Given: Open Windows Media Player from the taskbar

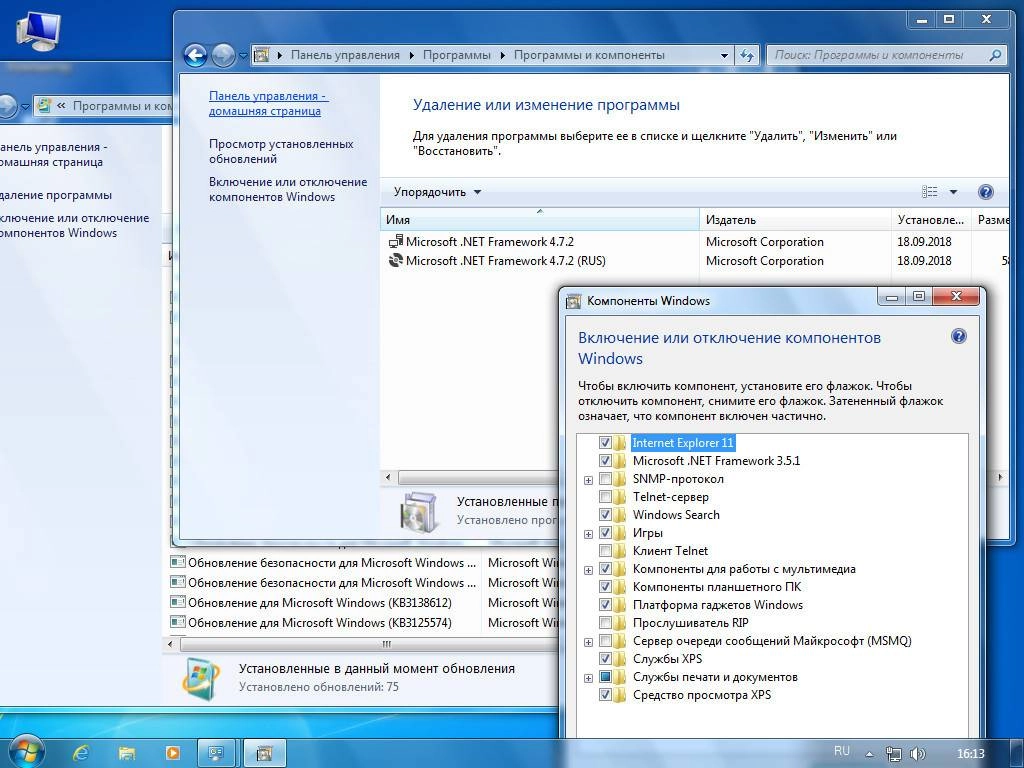Looking at the screenshot, I should 172,753.
